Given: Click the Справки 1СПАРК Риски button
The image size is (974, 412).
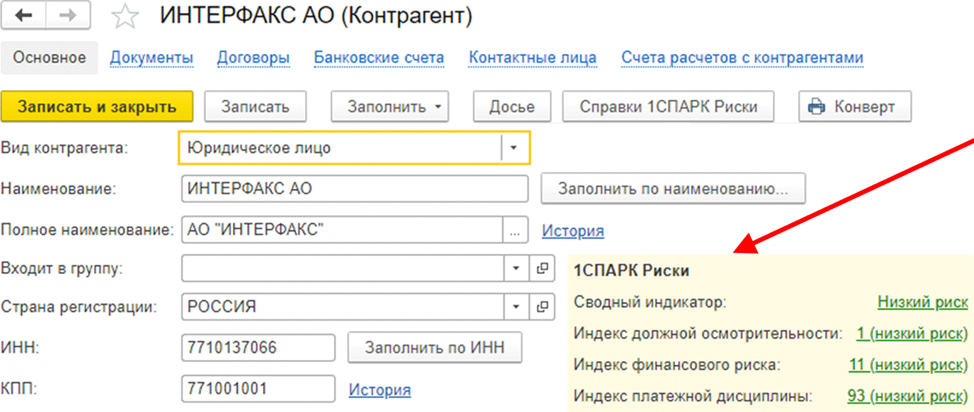Looking at the screenshot, I should (668, 106).
